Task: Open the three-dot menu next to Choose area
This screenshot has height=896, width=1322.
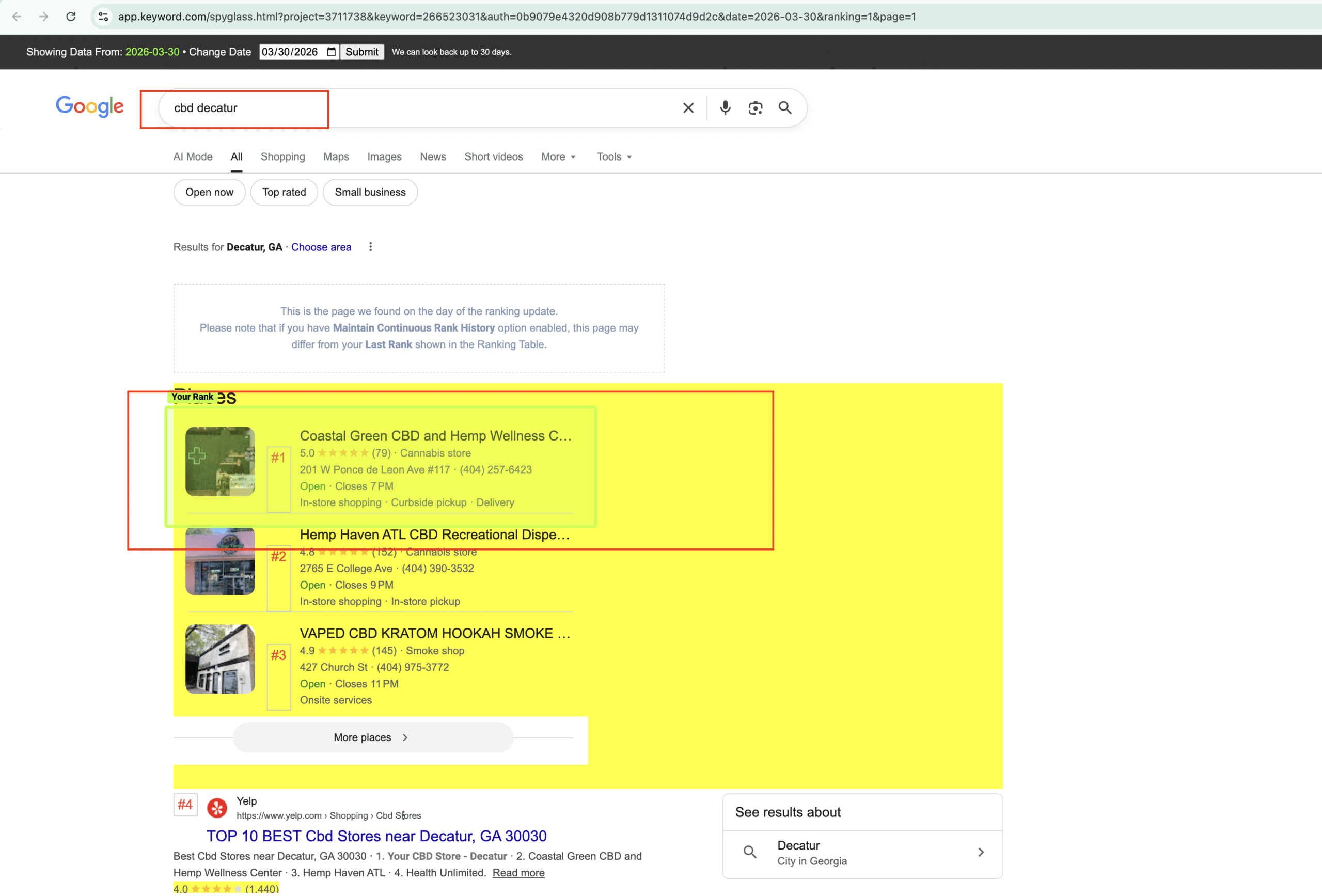Action: point(370,247)
